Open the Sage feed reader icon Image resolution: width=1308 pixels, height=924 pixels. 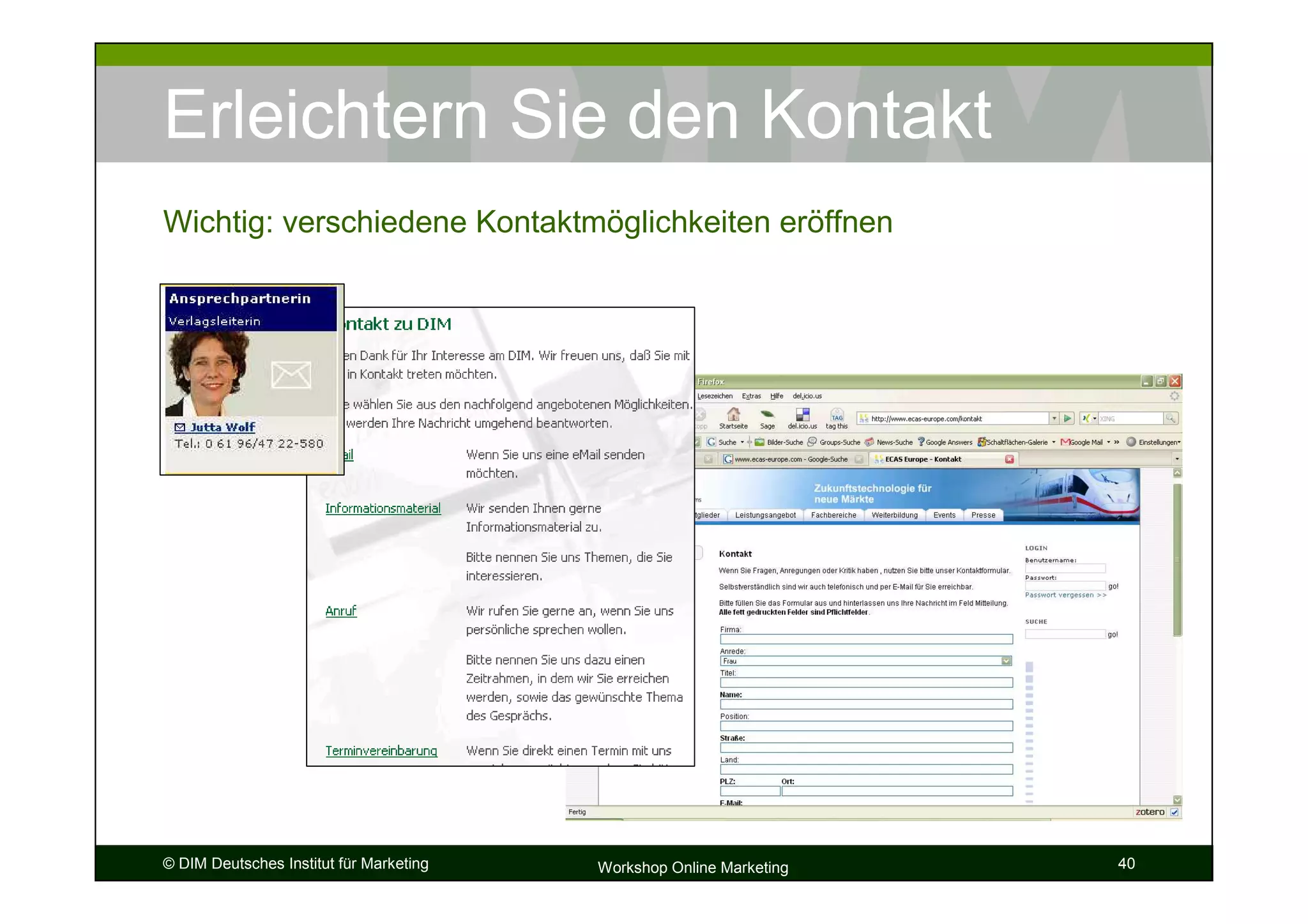[767, 414]
